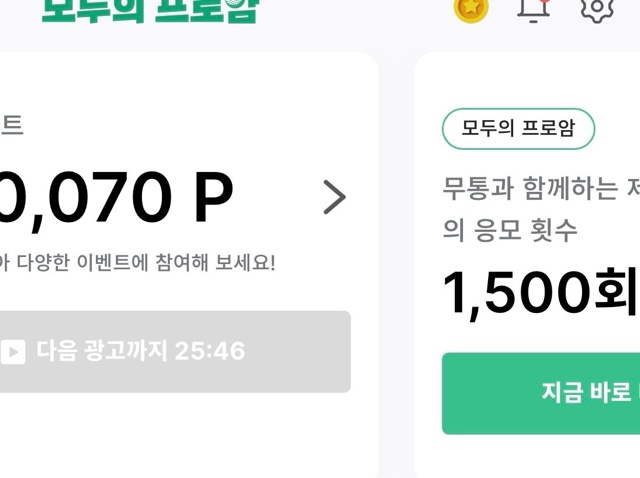The image size is (640, 478).
Task: Expand point details with the right chevron
Action: pos(334,197)
